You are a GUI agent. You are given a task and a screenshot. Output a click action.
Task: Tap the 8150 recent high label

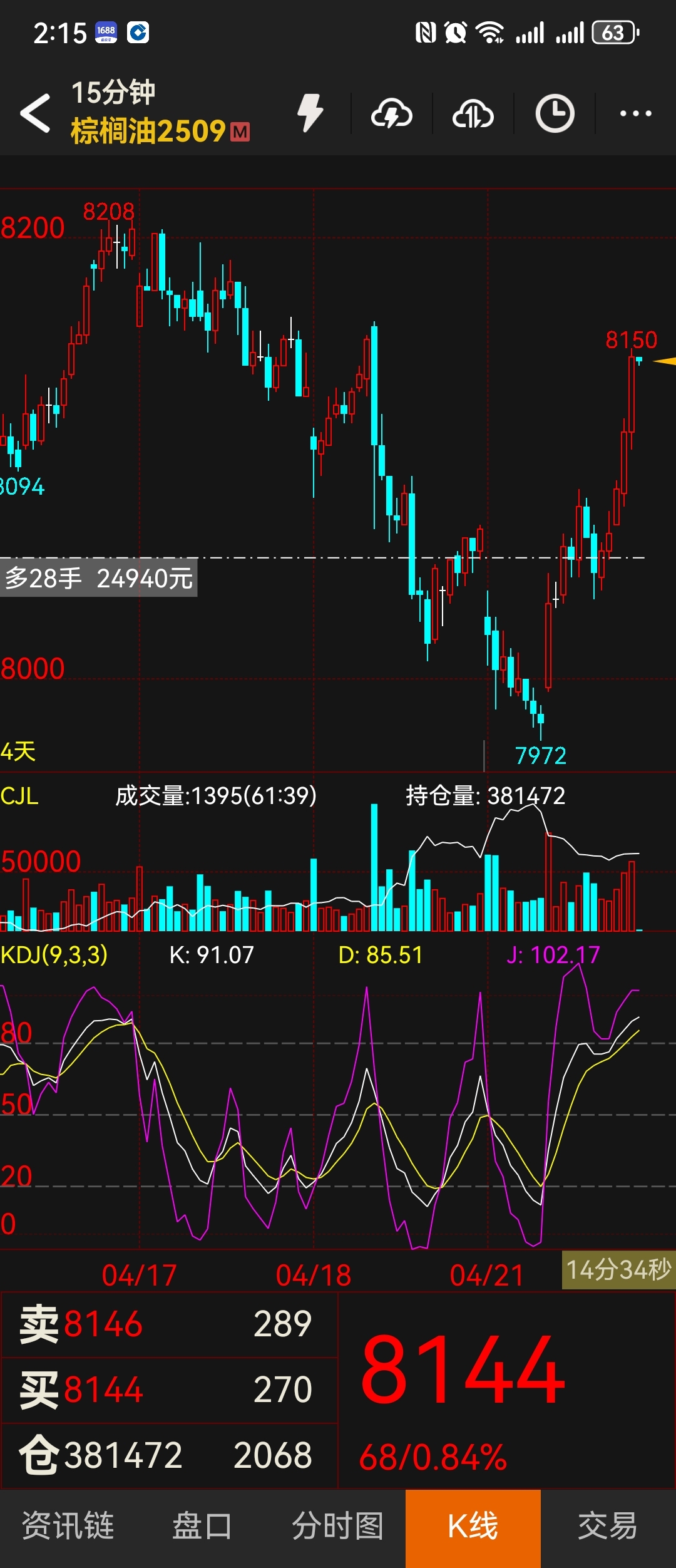[632, 340]
